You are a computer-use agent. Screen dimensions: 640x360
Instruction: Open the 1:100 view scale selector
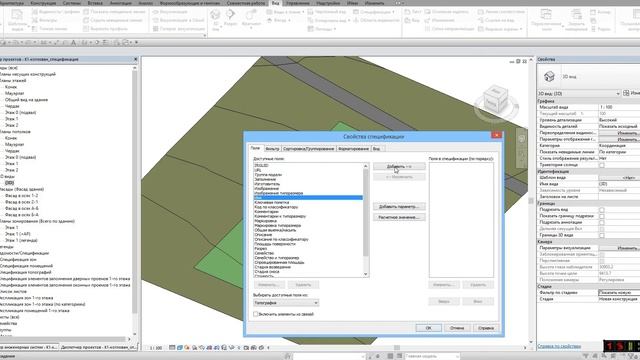pyautogui.click(x=156, y=348)
